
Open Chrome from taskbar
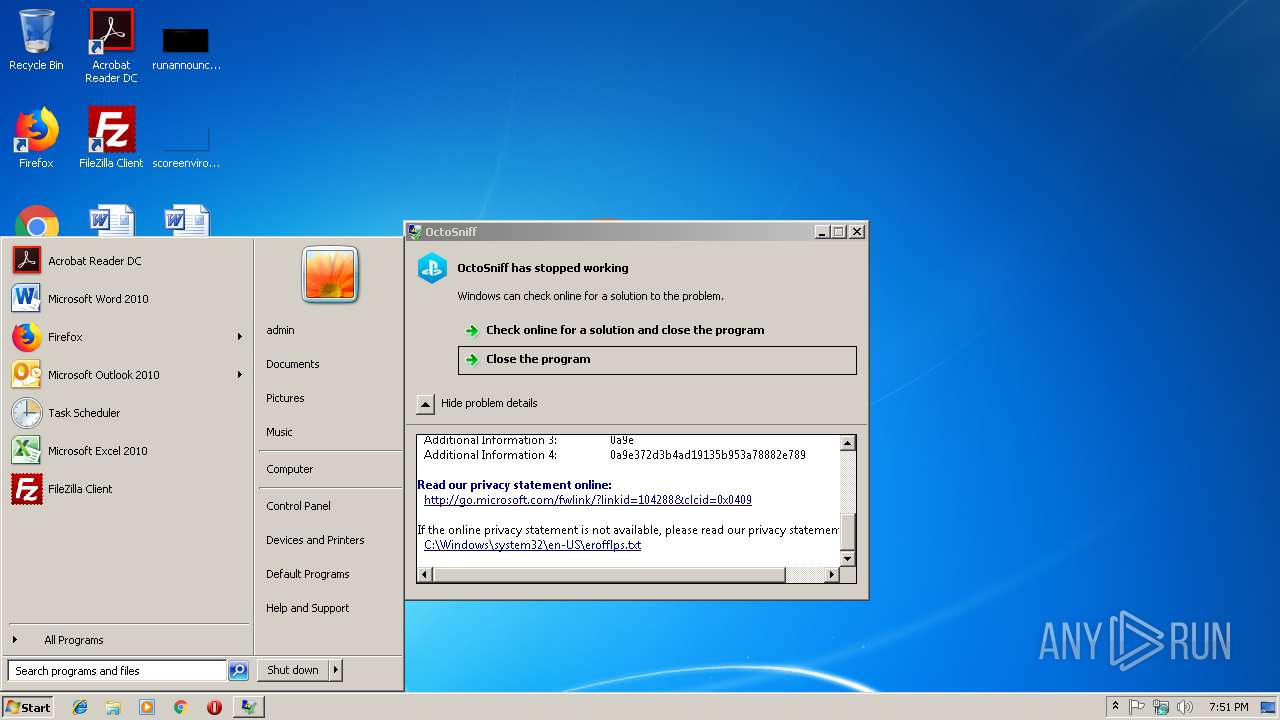[180, 707]
